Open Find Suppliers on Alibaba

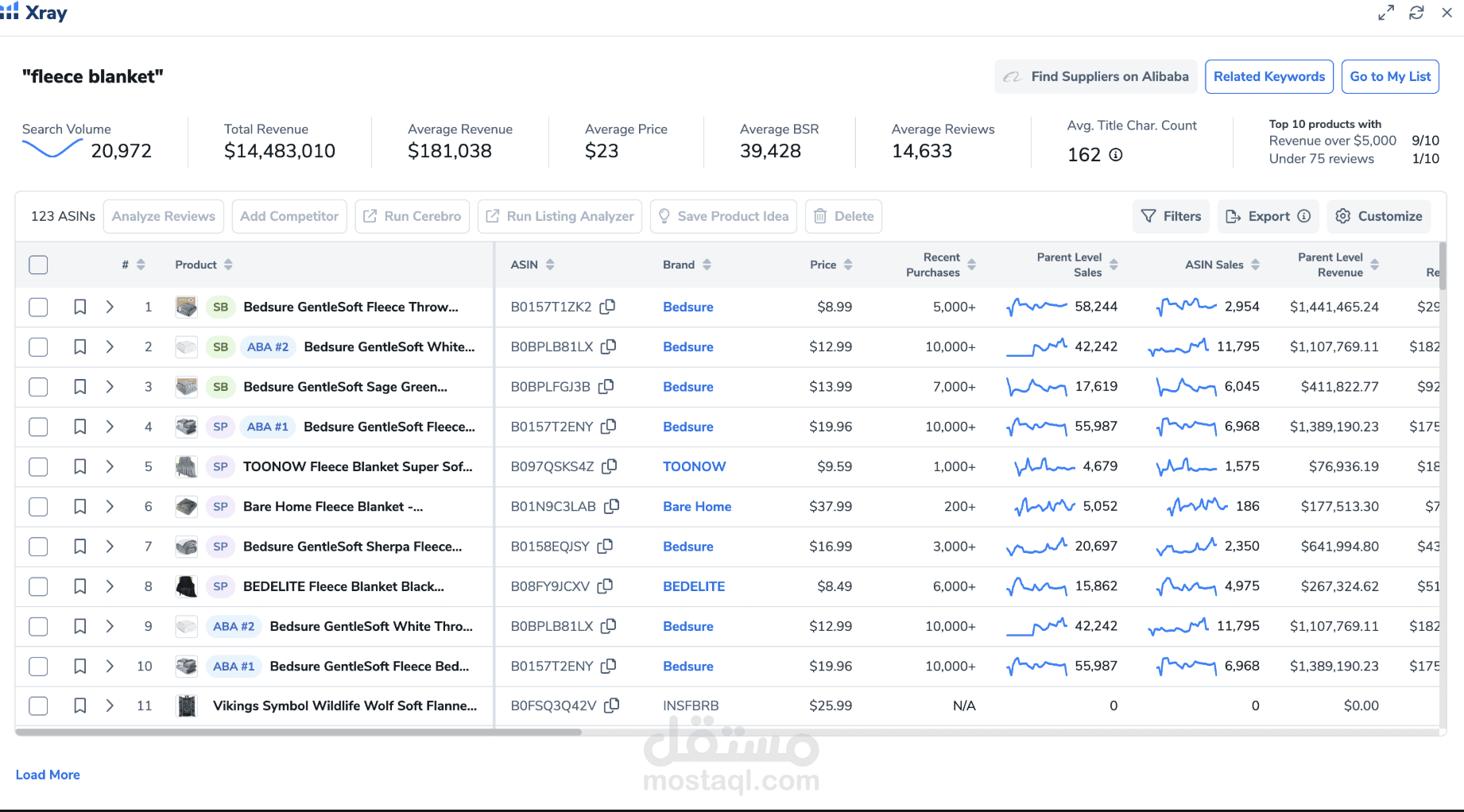[1096, 77]
